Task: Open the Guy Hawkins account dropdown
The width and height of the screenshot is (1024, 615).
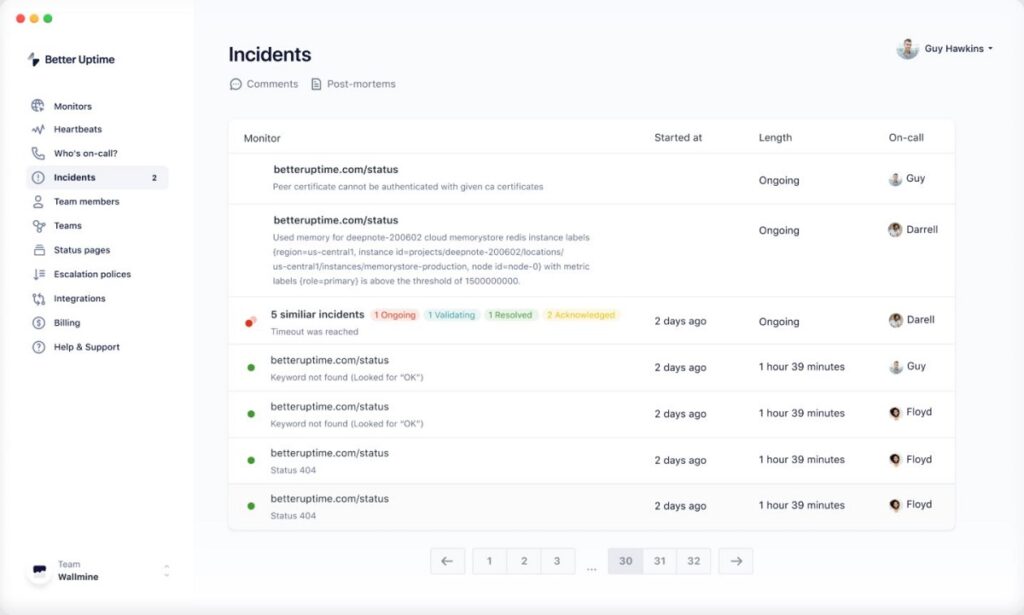Action: [x=945, y=48]
